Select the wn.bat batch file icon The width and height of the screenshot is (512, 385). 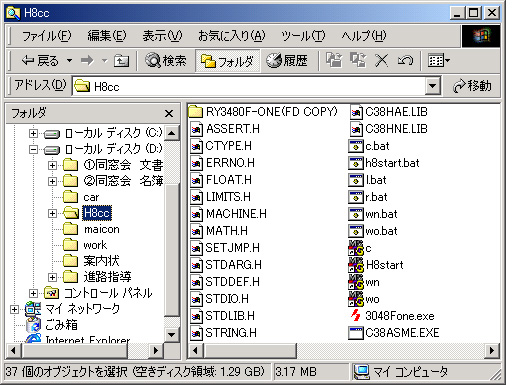[356, 214]
